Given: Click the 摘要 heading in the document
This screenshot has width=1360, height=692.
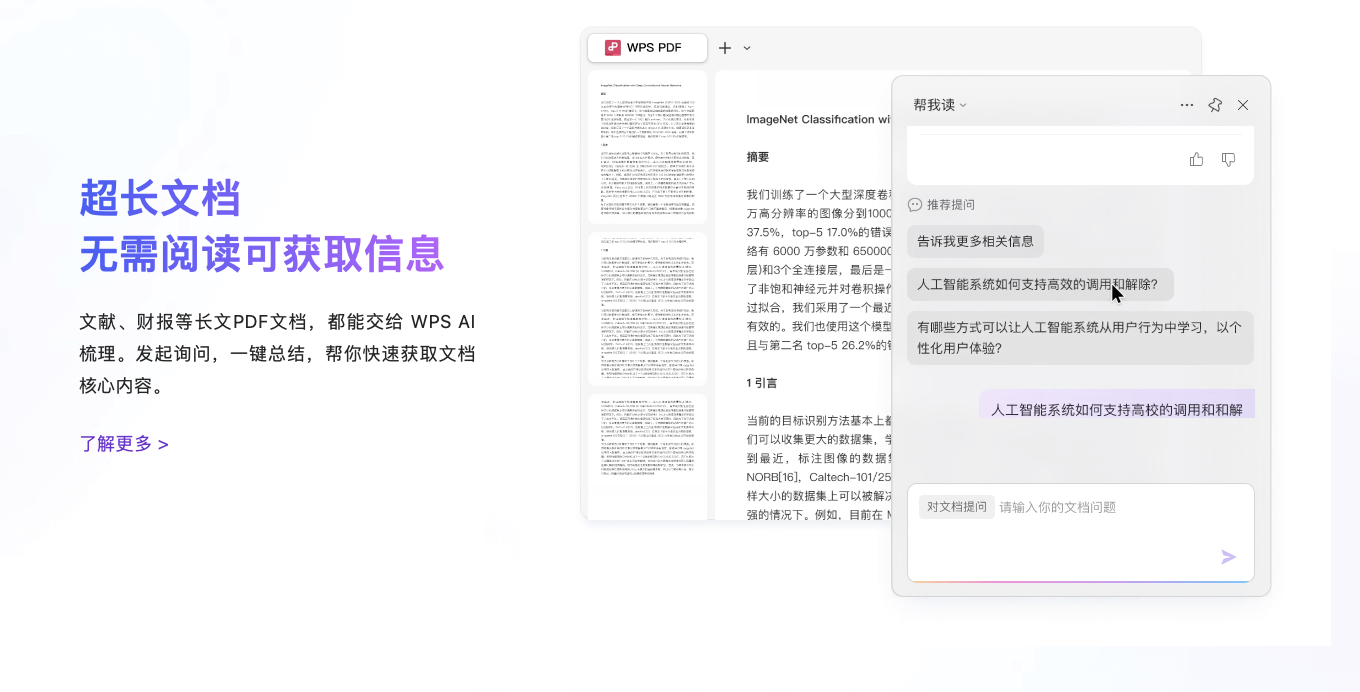Looking at the screenshot, I should tap(758, 157).
